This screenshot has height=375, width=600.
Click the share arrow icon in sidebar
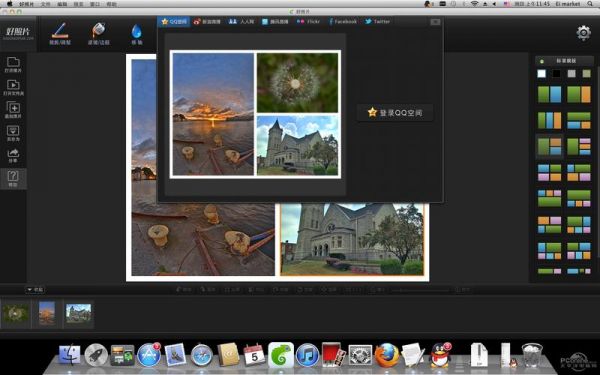(x=13, y=156)
